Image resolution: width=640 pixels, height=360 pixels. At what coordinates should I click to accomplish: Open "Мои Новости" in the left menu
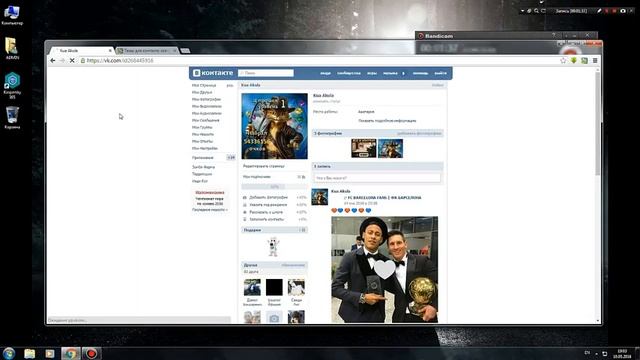[203, 134]
